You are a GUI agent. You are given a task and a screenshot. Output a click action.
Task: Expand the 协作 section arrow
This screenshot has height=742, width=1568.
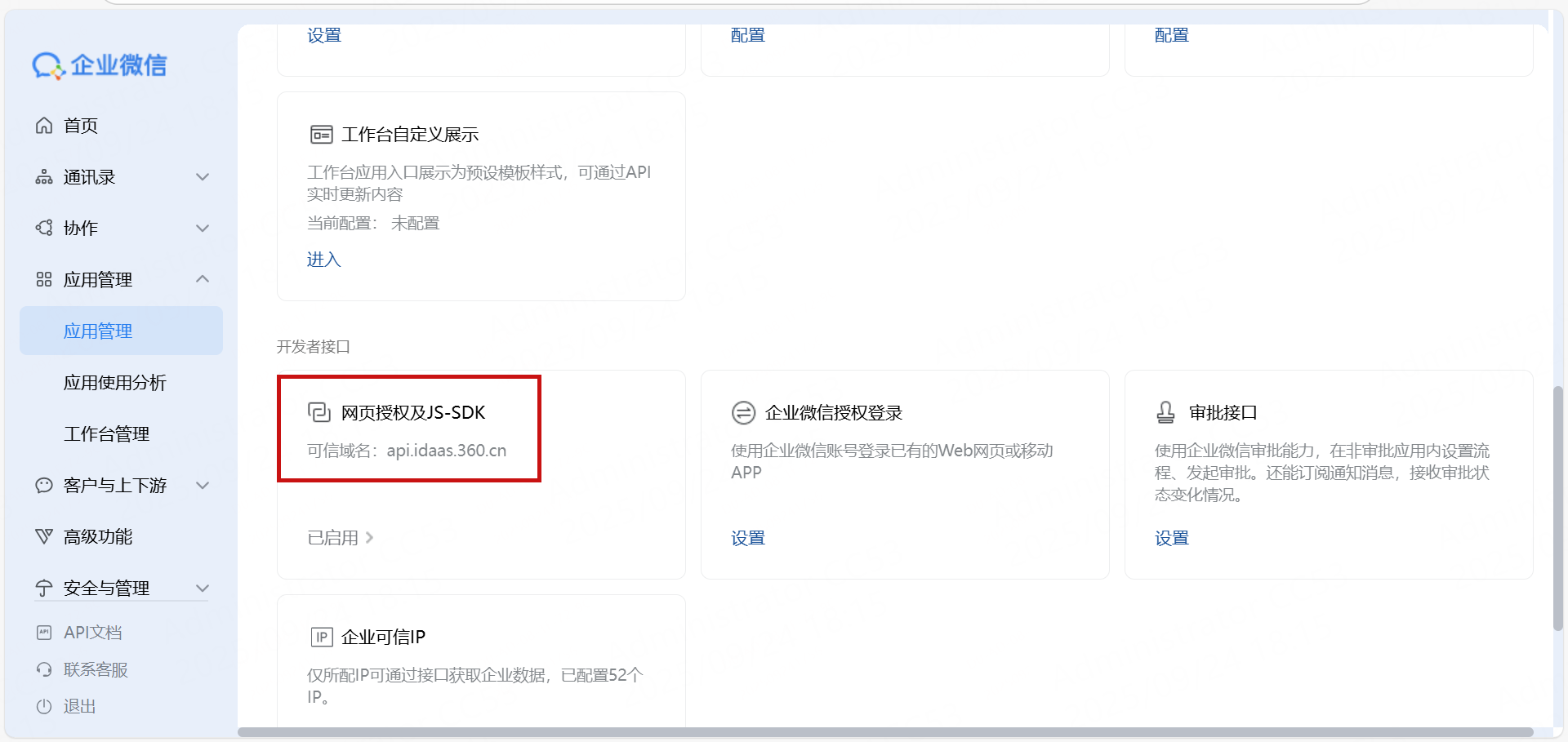click(x=203, y=229)
